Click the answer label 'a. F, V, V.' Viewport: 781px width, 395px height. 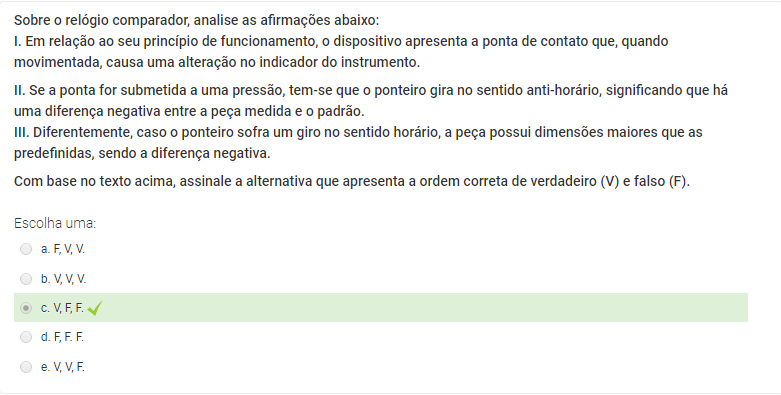63,249
